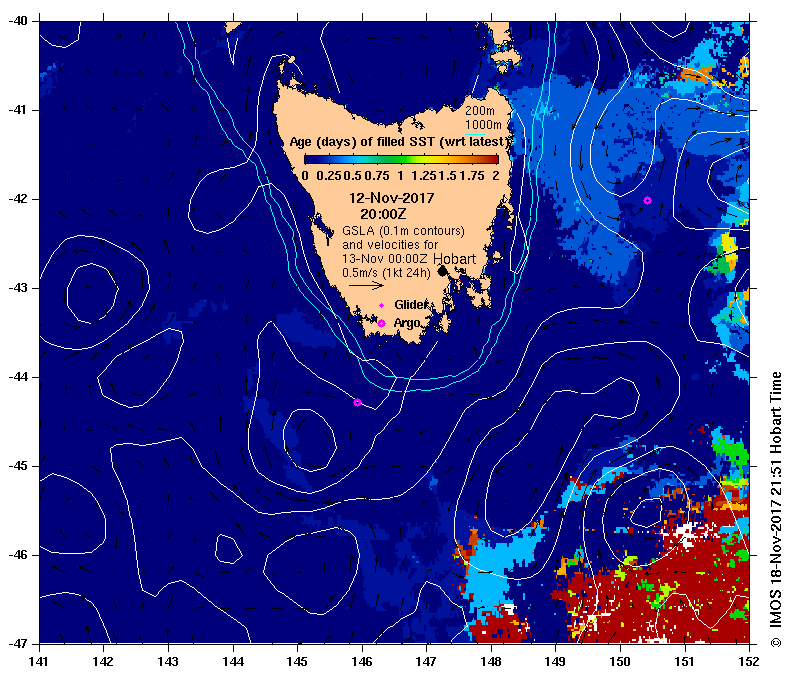The image size is (792, 678).
Task: Click latitude axis label '-46'
Action: point(18,555)
